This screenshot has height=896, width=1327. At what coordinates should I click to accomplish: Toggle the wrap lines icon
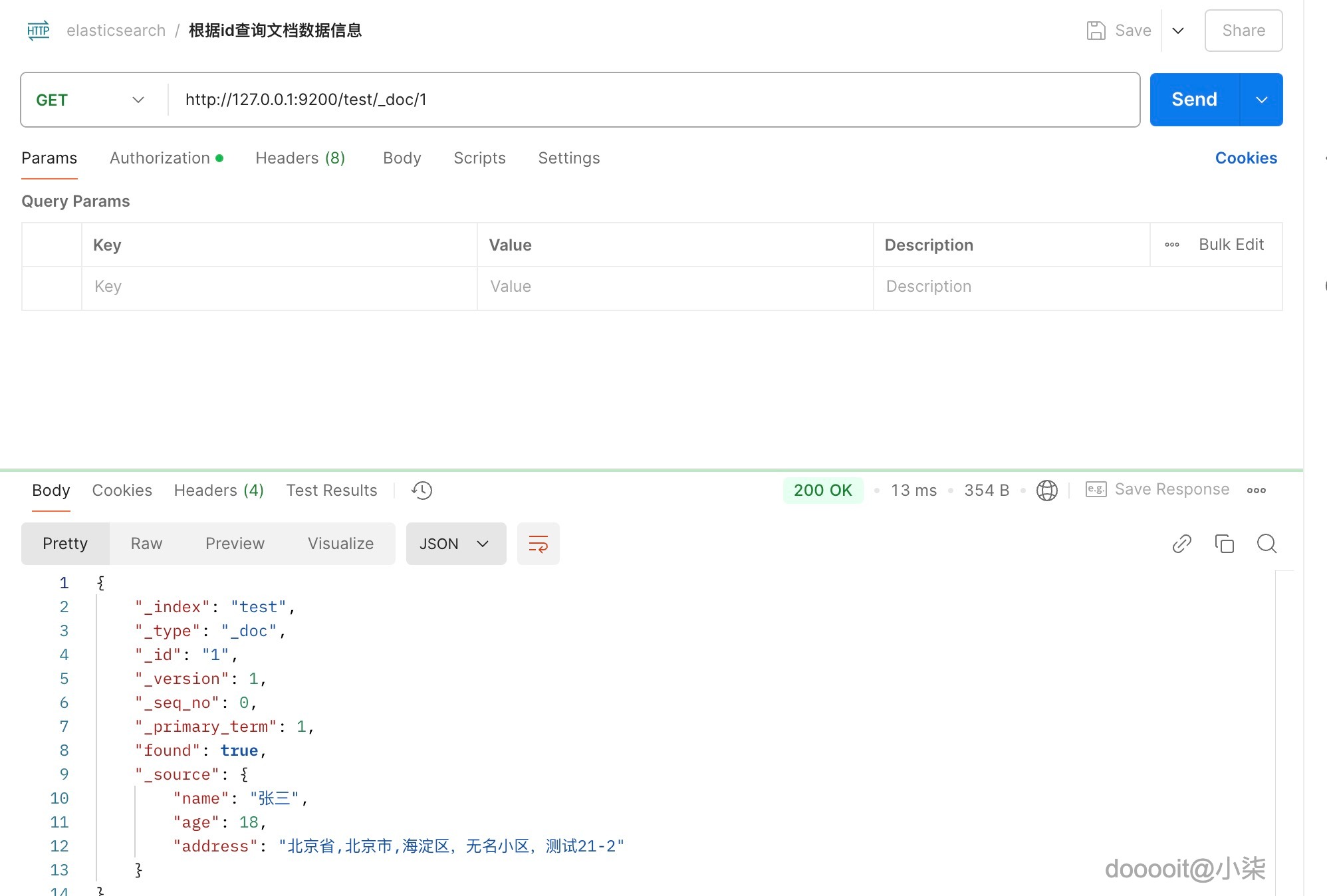pos(538,544)
